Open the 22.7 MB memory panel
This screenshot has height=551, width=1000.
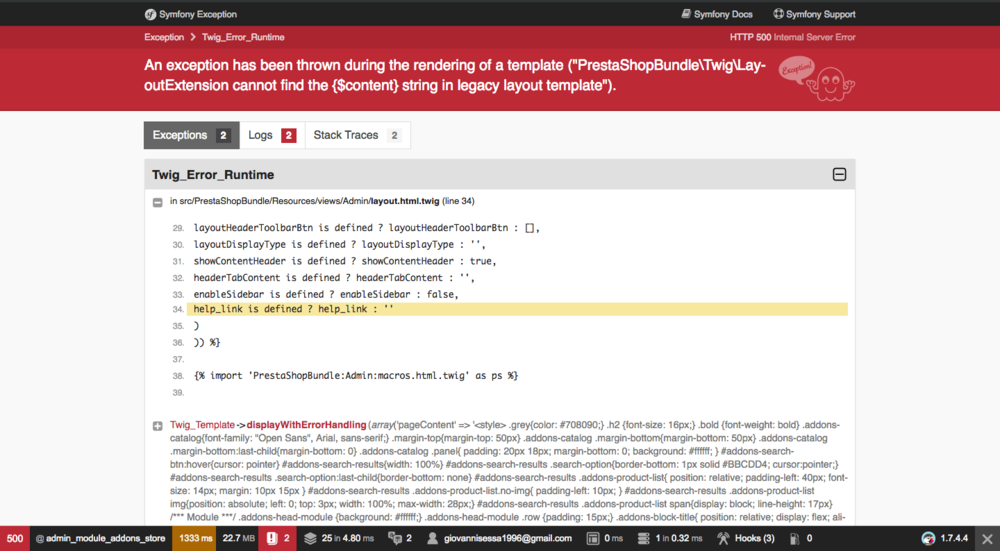239,538
